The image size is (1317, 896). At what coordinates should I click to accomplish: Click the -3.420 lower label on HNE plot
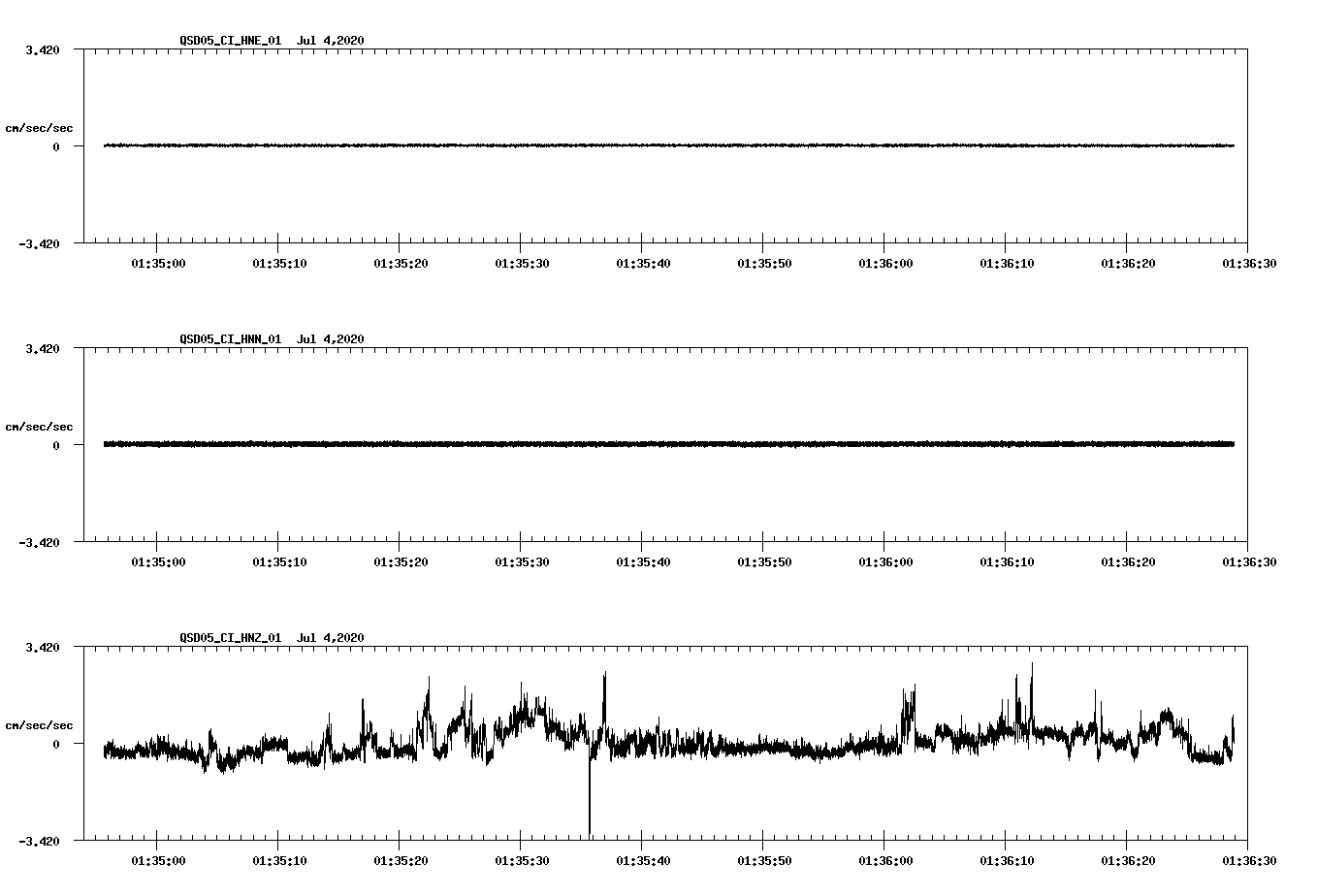click(40, 243)
